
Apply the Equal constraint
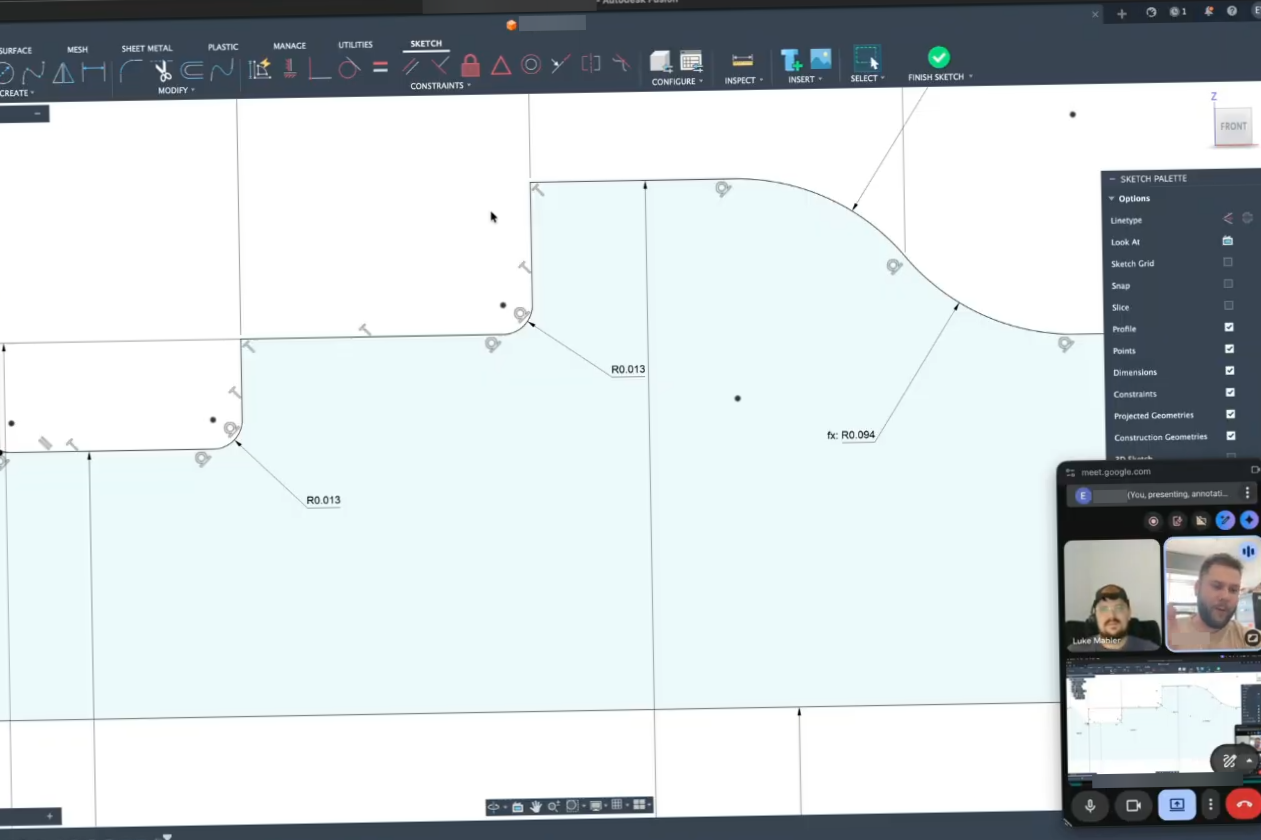click(x=380, y=68)
